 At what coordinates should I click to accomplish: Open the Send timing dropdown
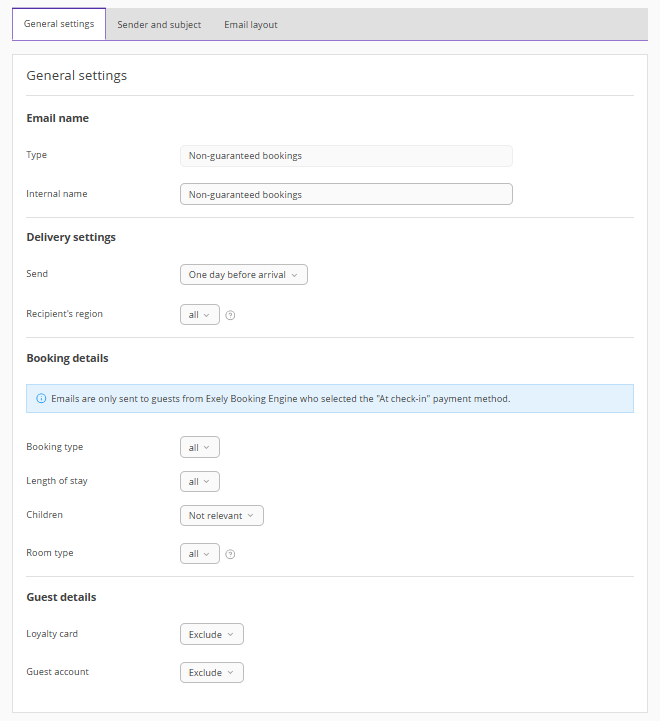pyautogui.click(x=243, y=275)
